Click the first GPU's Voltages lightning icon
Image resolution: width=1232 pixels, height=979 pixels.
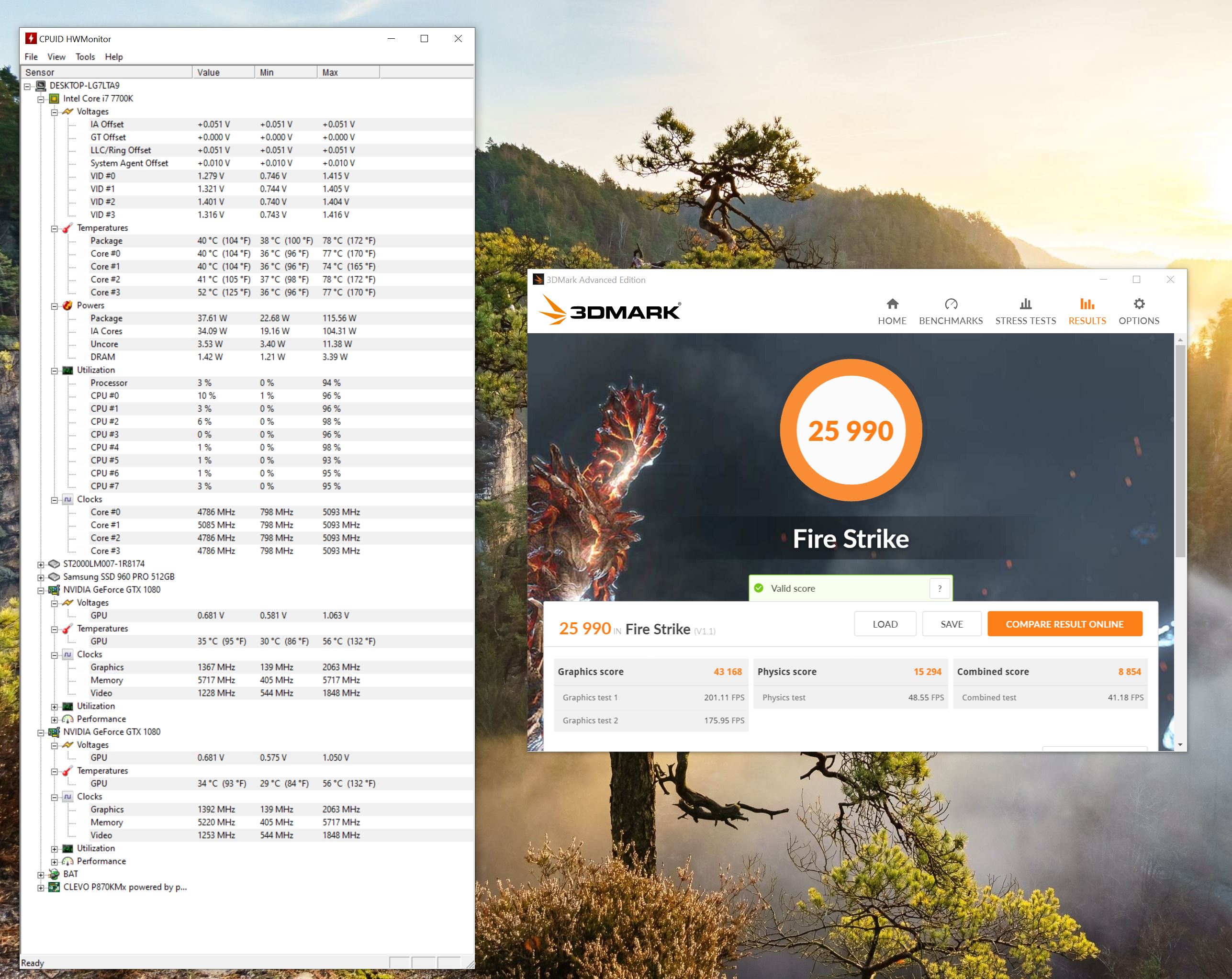point(67,602)
